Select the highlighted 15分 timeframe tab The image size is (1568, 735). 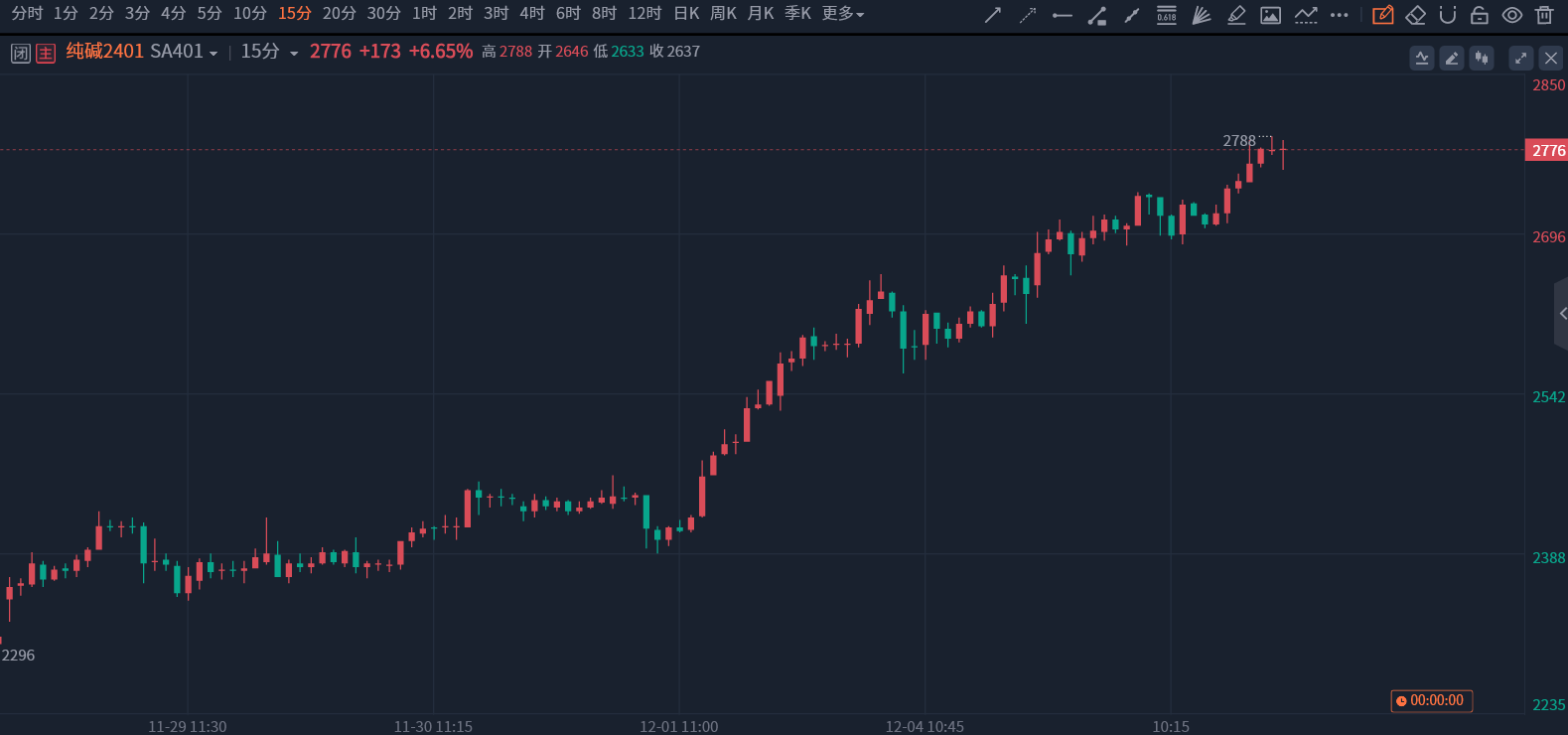[295, 14]
